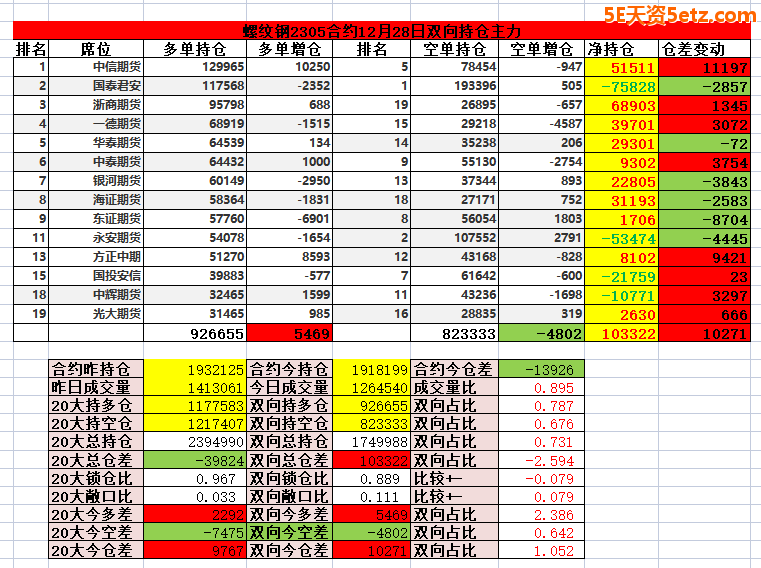Image resolution: width=761 pixels, height=568 pixels.
Task: Select the cell 中信期货
Action: (96, 67)
